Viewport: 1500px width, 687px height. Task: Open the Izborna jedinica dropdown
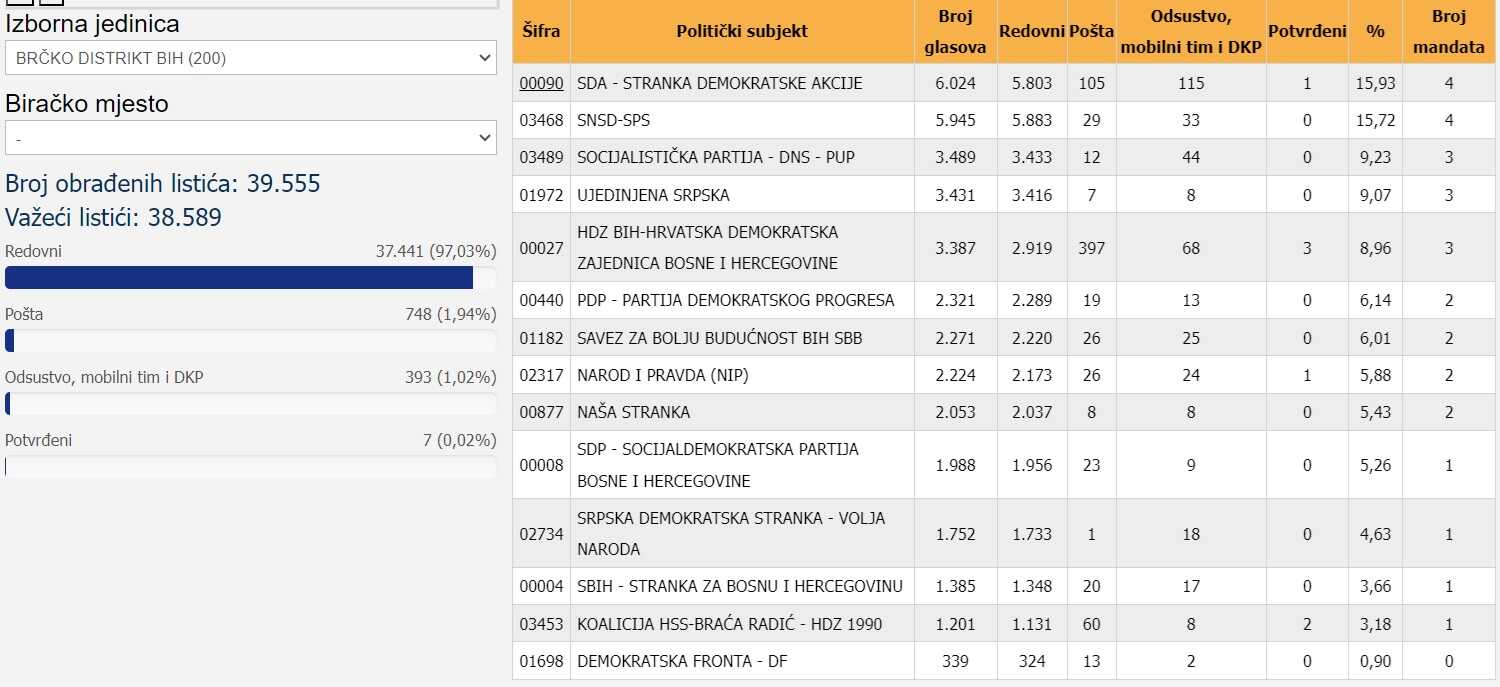[x=250, y=58]
